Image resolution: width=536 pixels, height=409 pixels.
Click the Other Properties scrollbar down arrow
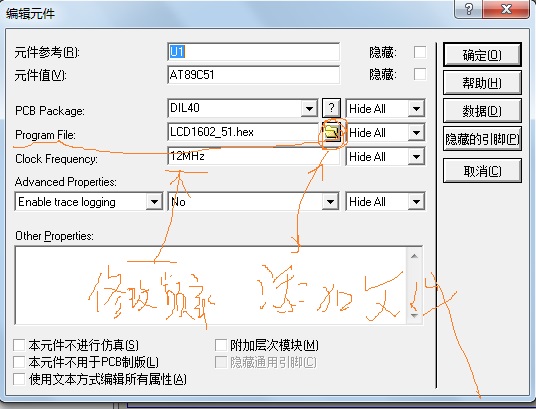click(414, 315)
